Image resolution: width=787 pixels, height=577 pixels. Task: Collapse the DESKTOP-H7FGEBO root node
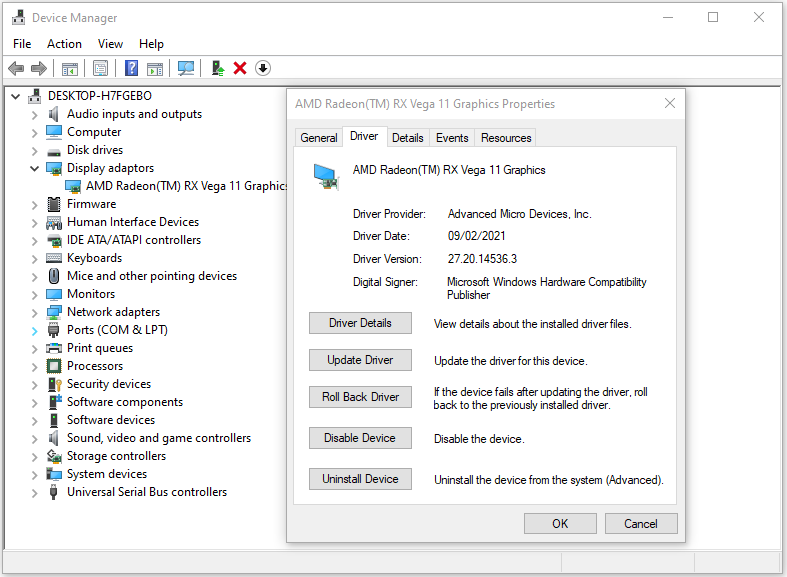pyautogui.click(x=16, y=96)
